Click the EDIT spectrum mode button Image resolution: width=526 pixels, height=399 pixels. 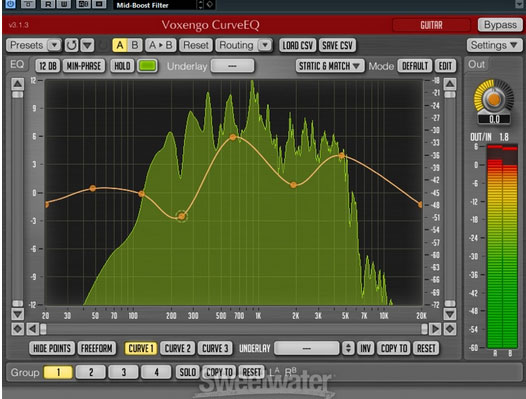pos(445,66)
